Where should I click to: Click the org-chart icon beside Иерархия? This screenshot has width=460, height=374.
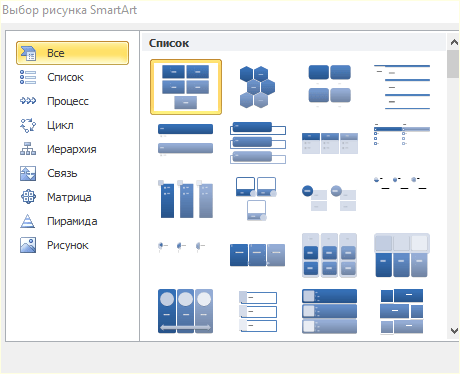(x=28, y=149)
